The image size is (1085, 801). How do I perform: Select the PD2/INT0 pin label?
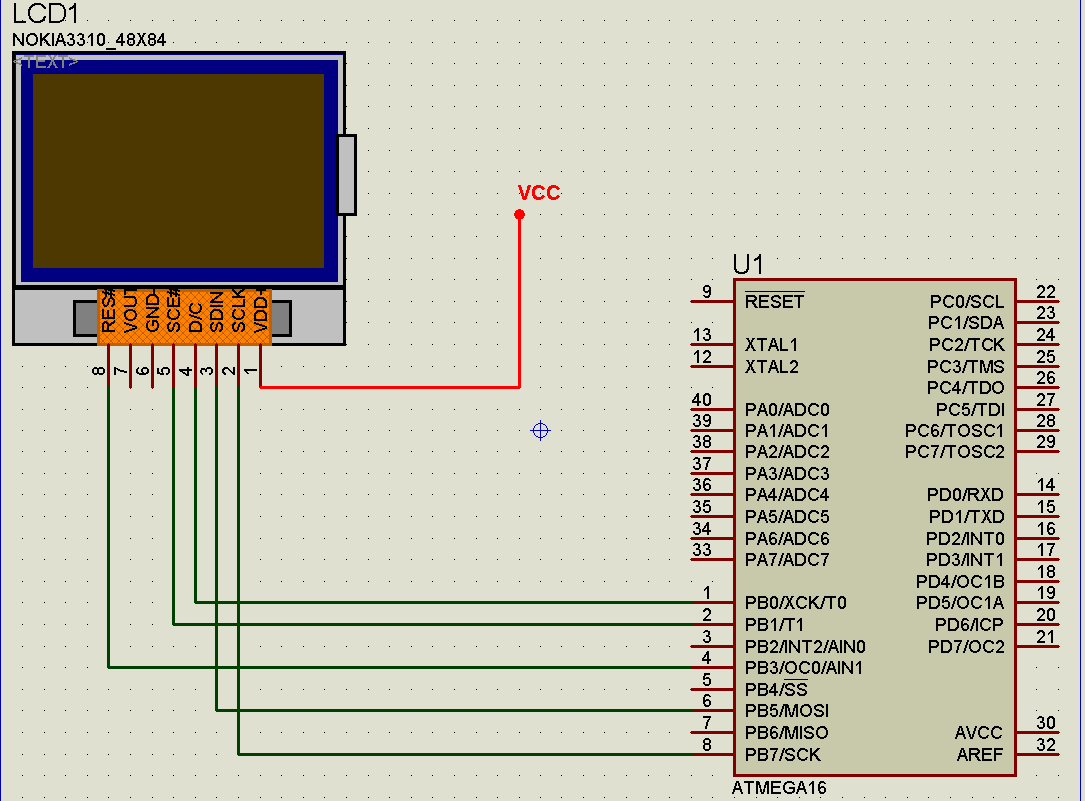965,538
